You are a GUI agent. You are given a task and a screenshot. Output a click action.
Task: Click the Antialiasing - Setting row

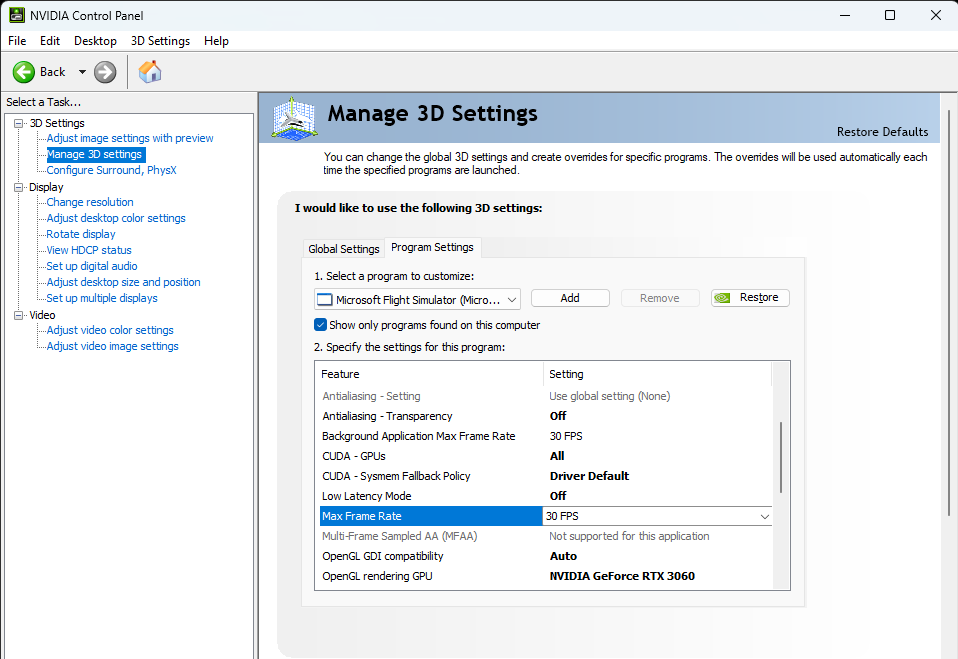546,396
